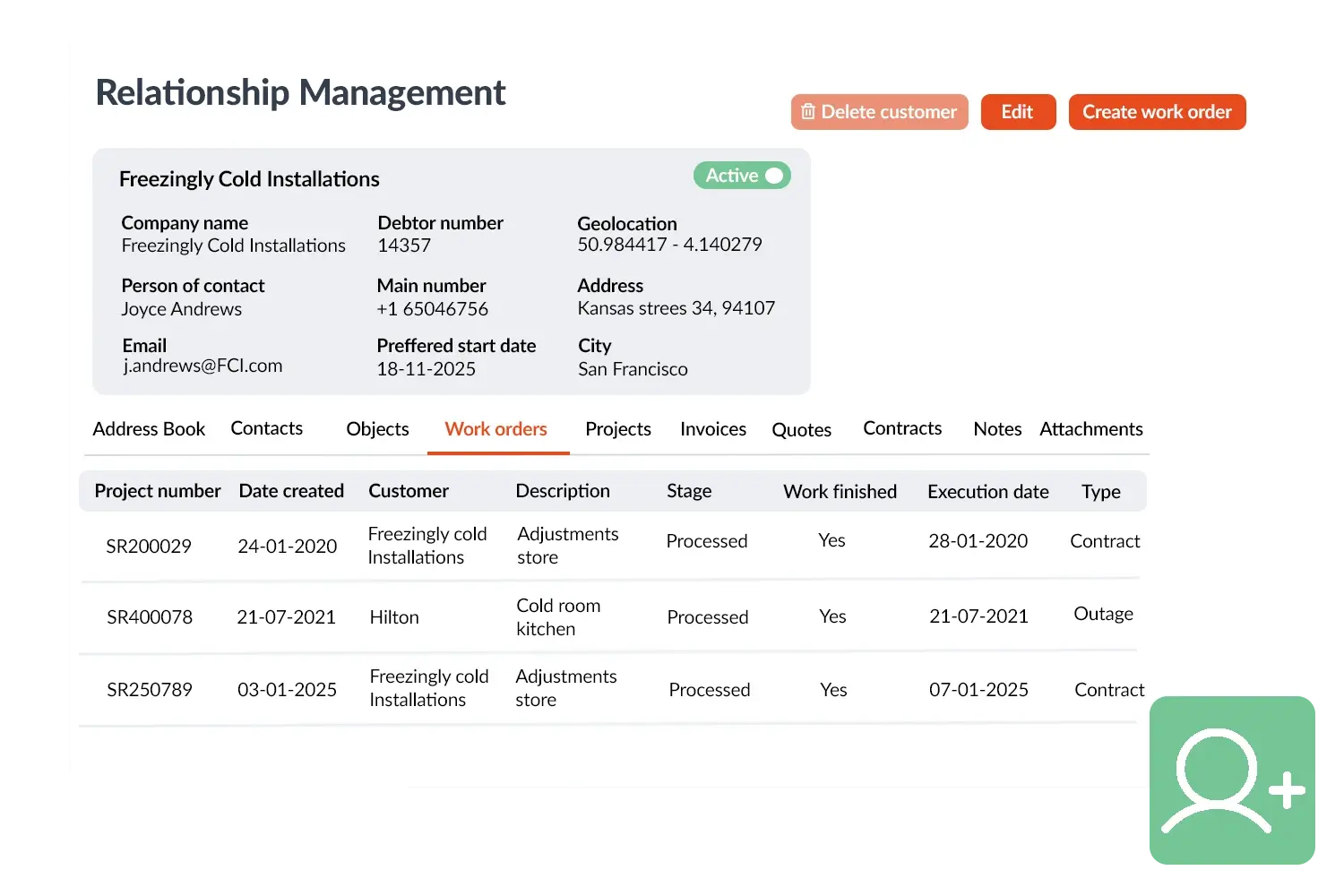Go to the Projects tab

pyautogui.click(x=617, y=429)
